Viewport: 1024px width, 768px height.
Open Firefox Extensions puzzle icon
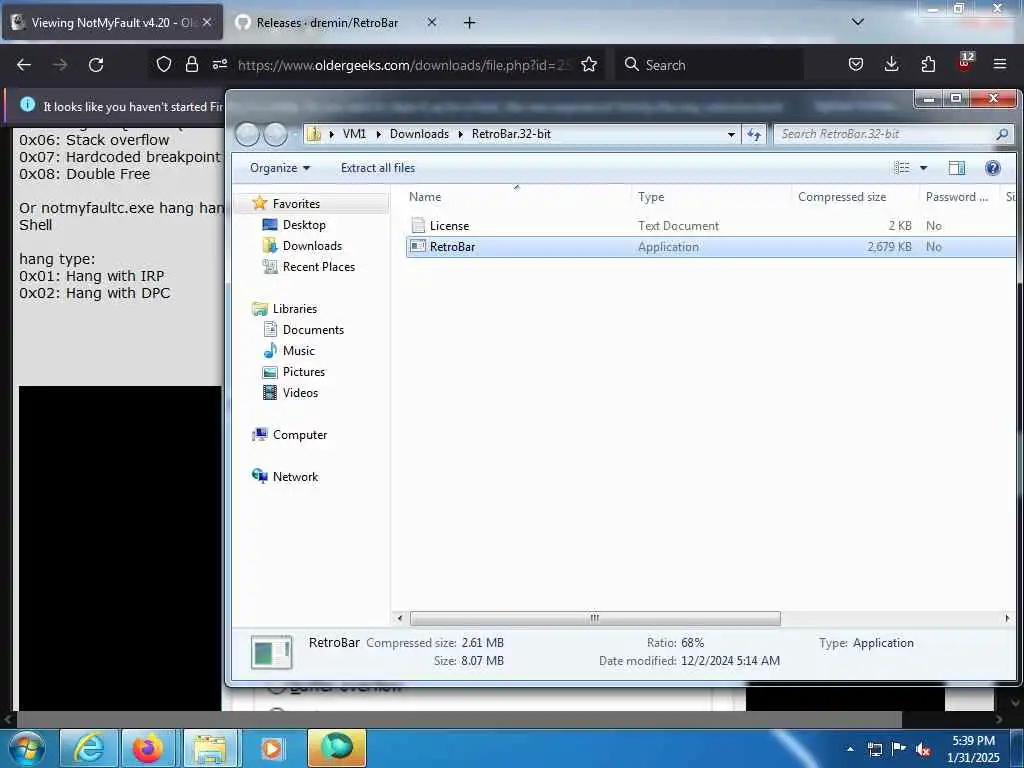coord(928,64)
